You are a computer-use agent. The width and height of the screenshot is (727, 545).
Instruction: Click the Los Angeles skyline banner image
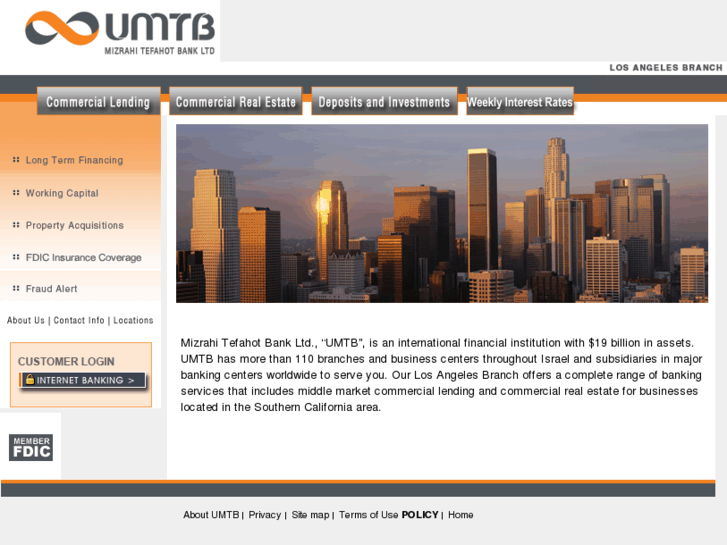[442, 213]
